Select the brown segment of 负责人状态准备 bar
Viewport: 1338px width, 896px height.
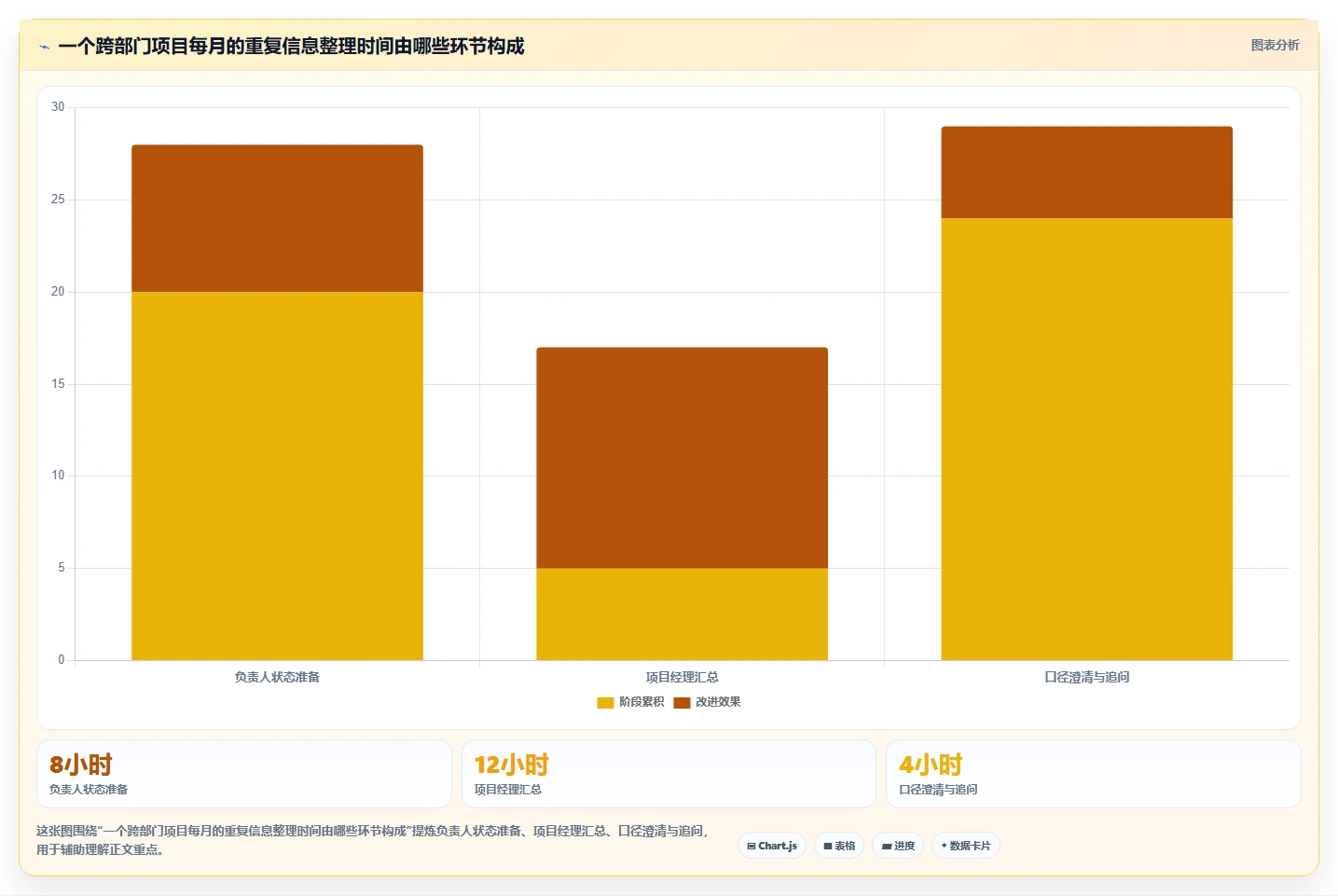[277, 218]
